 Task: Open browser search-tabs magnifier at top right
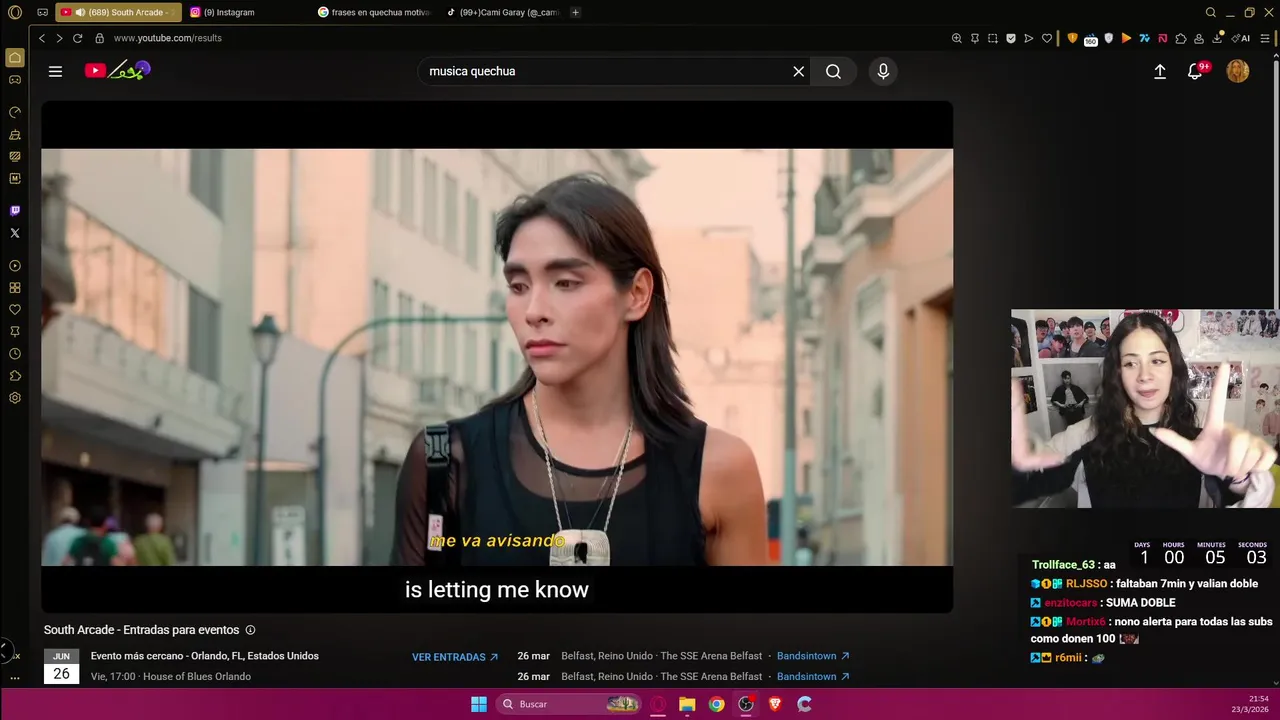point(1211,12)
